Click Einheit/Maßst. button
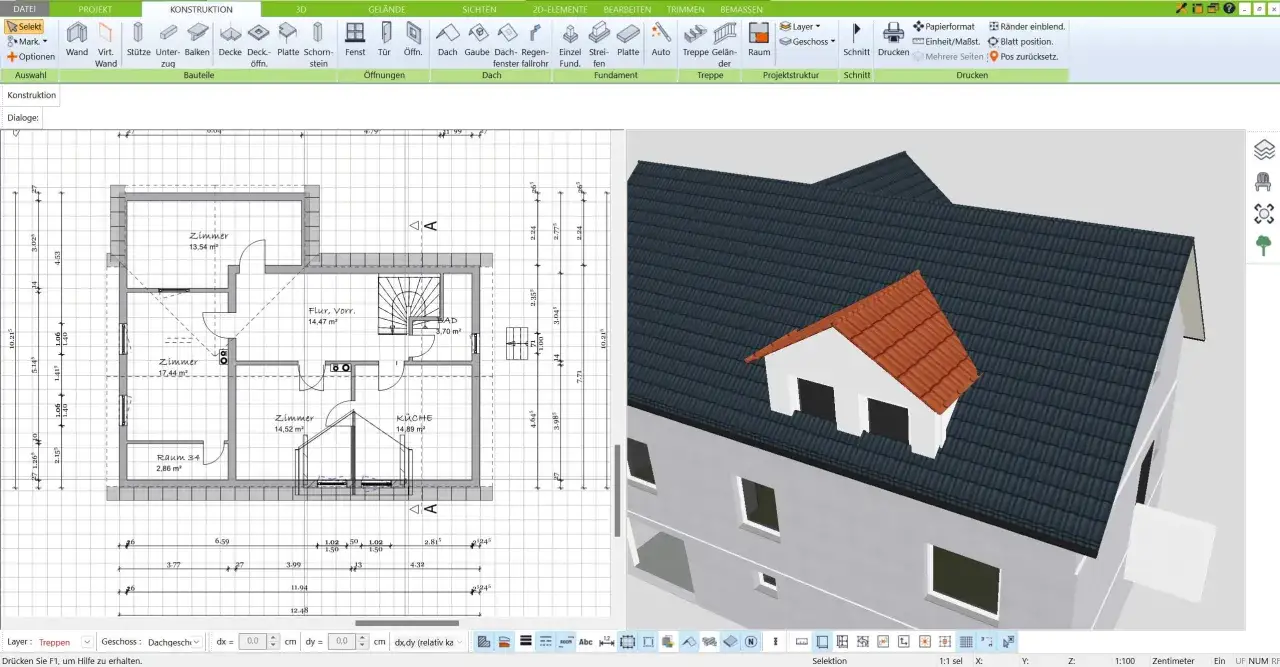The image size is (1280, 667). [946, 41]
